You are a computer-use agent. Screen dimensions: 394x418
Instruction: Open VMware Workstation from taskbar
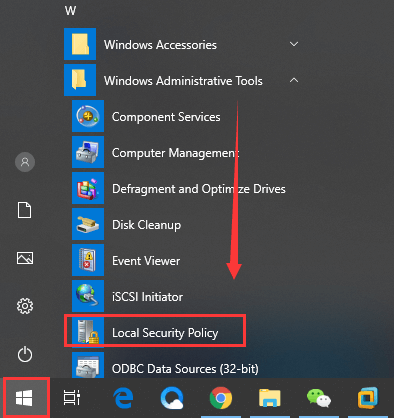click(x=368, y=398)
